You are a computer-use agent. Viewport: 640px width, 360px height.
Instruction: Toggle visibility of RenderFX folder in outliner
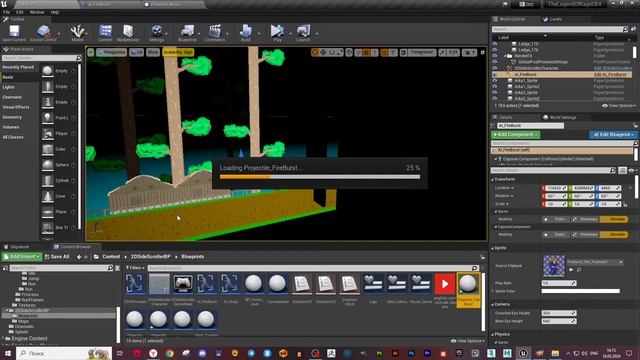tap(495, 56)
